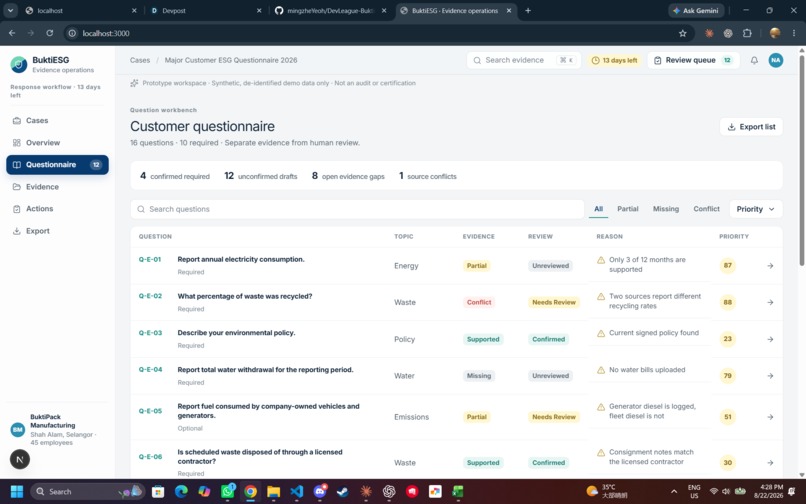Click "What percentage of waste was recycled?"

click(x=245, y=296)
